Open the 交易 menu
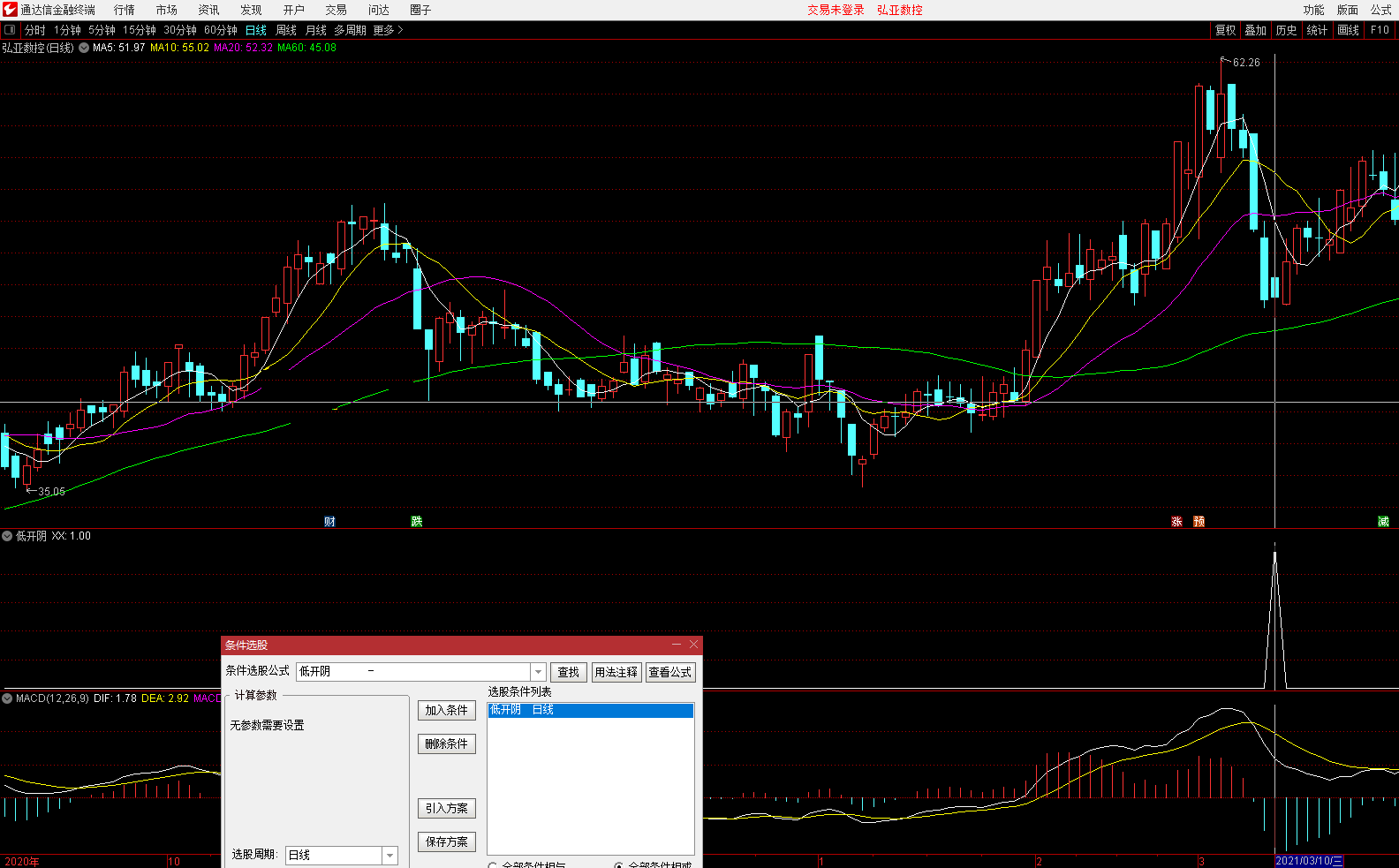Screen dimensions: 1399x868 (337, 10)
